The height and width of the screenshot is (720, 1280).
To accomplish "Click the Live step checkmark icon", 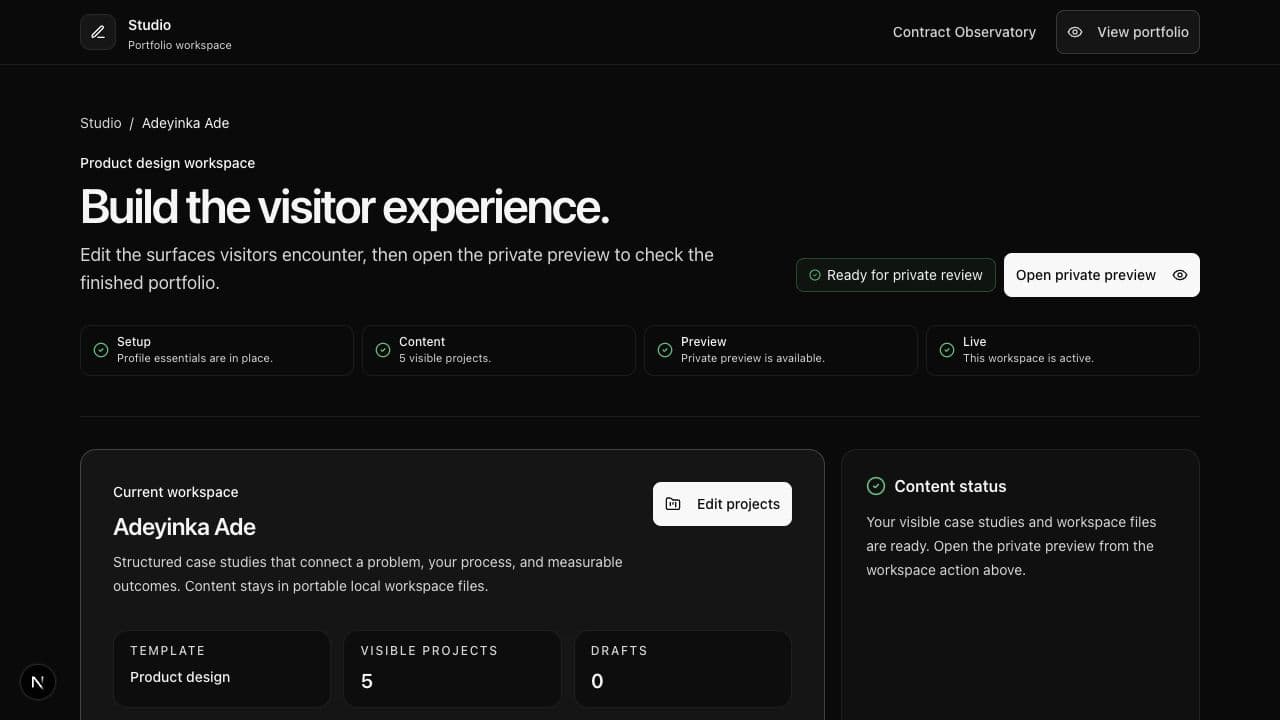I will click(x=947, y=350).
